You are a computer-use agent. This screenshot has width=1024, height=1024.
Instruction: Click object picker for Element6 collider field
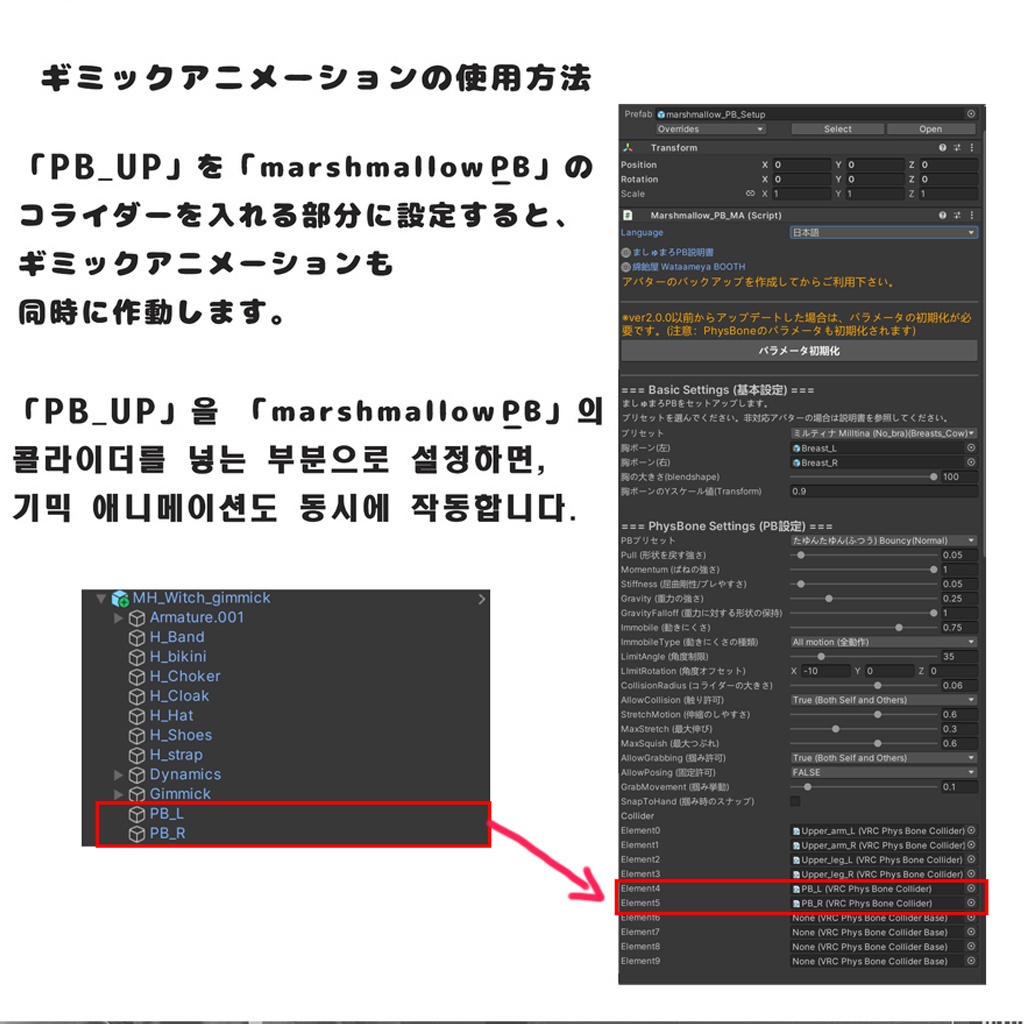[x=971, y=918]
